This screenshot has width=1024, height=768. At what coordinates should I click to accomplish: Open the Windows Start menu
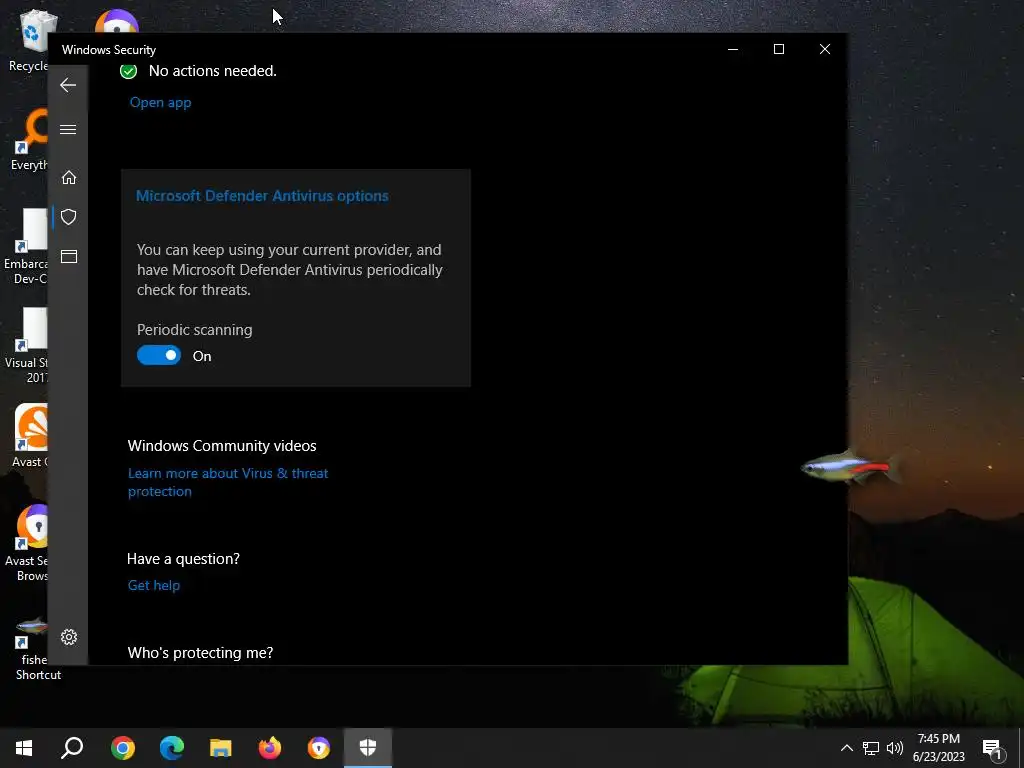coord(24,748)
